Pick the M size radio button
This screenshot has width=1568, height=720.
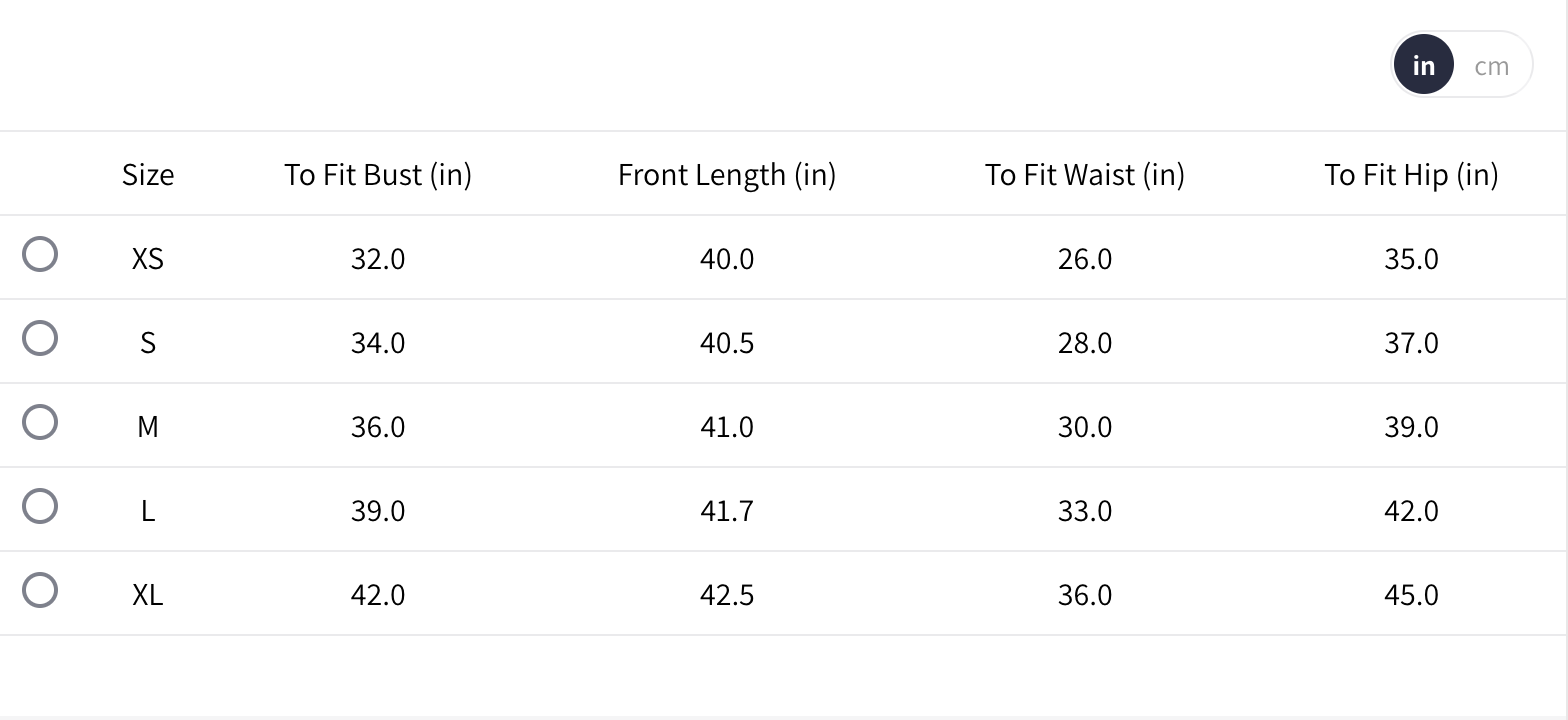[x=40, y=422]
